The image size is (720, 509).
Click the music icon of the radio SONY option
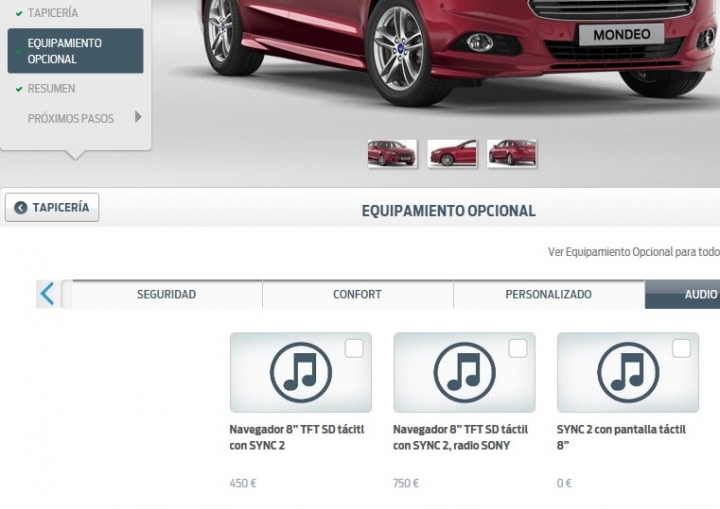[x=464, y=372]
